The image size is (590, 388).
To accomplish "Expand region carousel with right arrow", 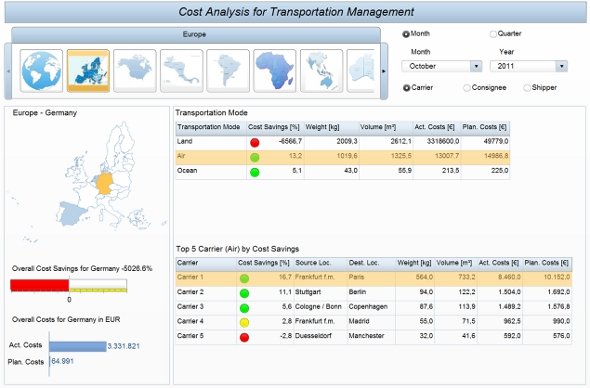I will [x=384, y=71].
